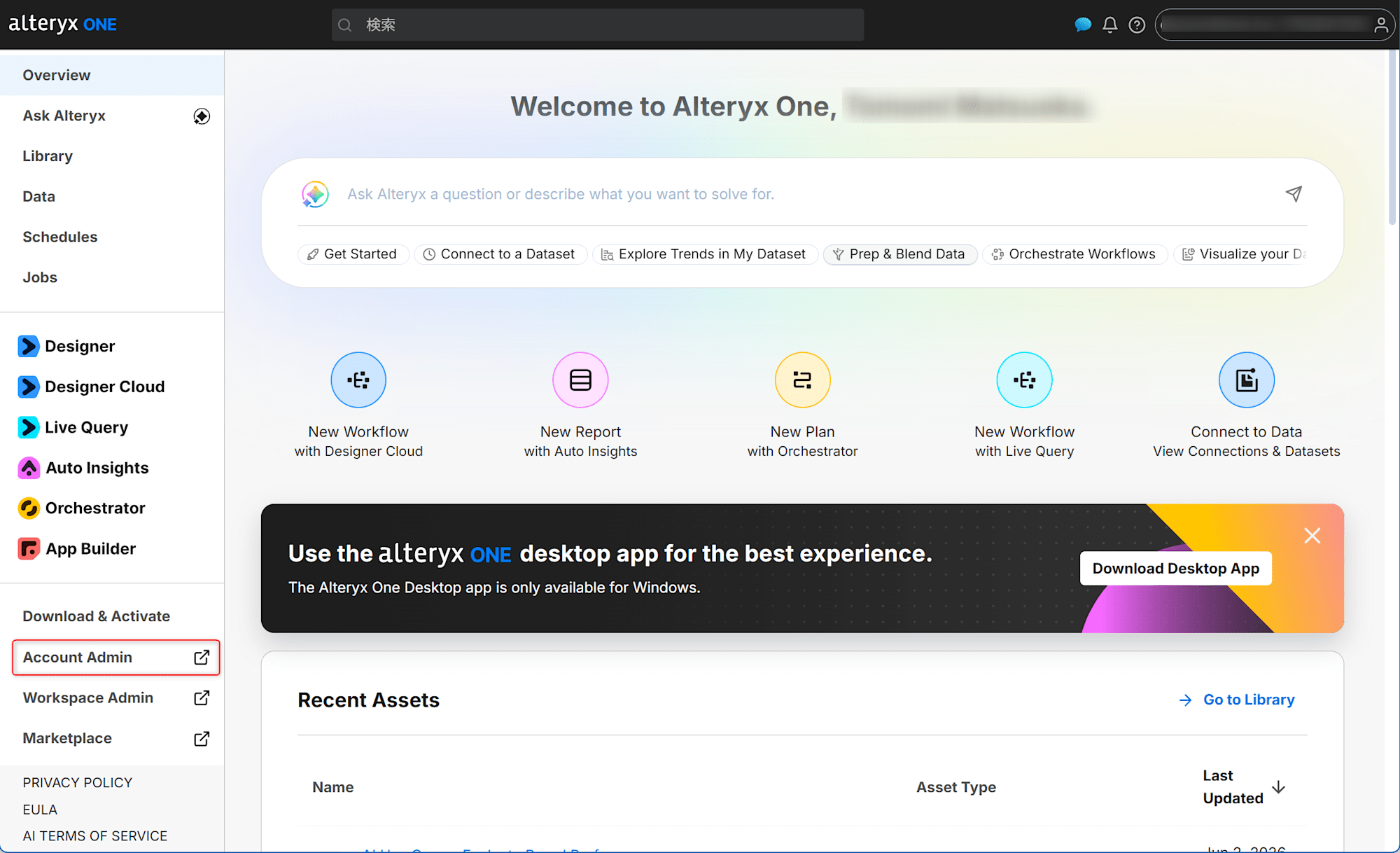Open the chat bubble icon in header
The height and width of the screenshot is (853, 1400).
pos(1083,25)
